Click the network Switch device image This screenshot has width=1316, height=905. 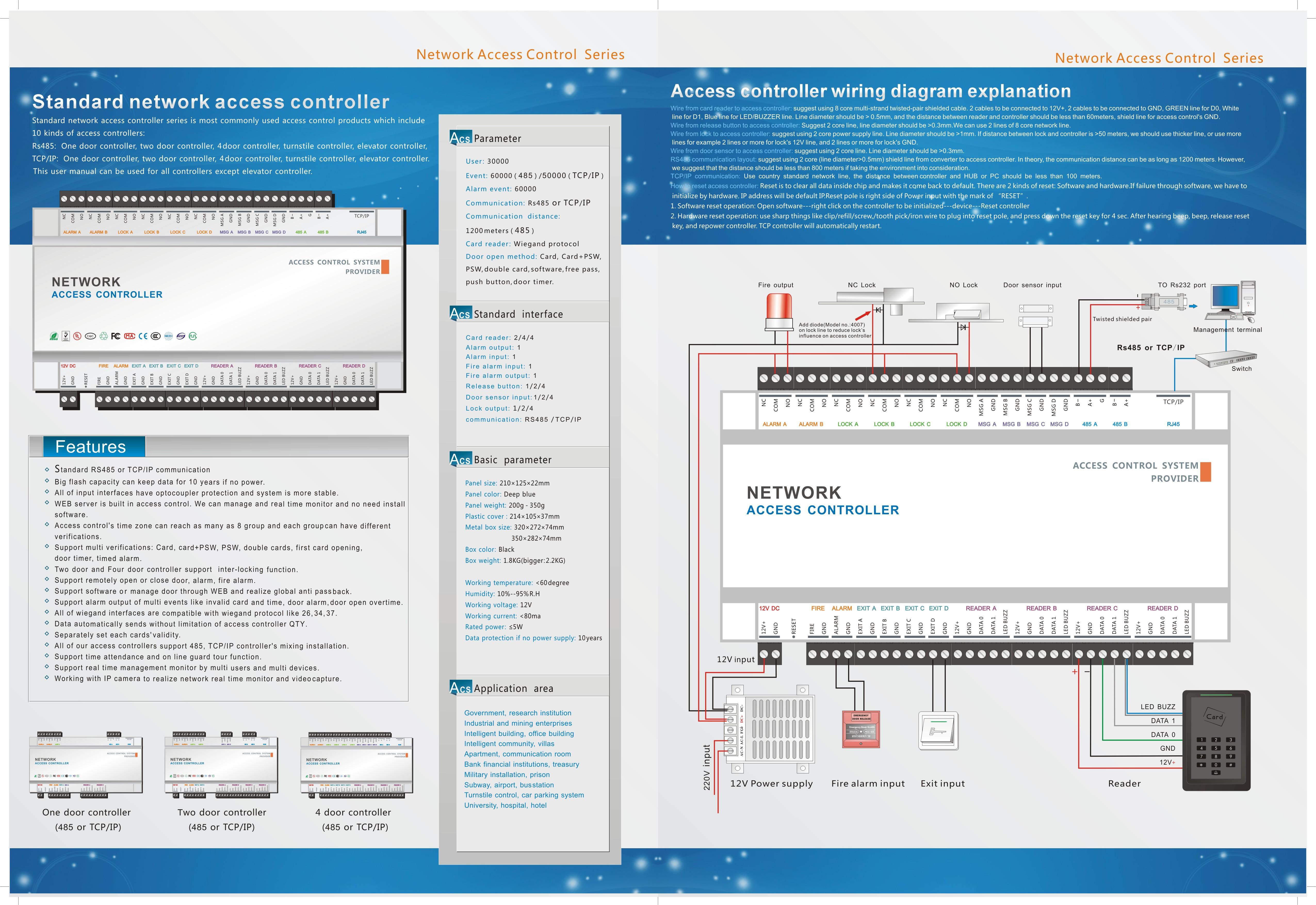(1226, 359)
